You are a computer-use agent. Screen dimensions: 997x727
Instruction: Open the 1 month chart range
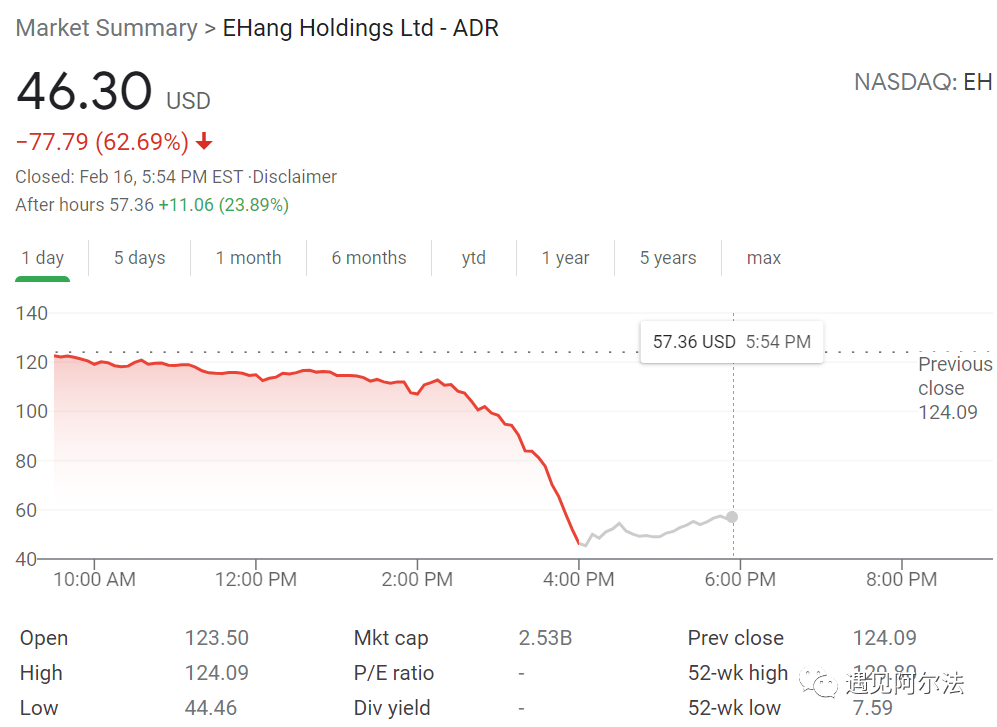point(248,258)
